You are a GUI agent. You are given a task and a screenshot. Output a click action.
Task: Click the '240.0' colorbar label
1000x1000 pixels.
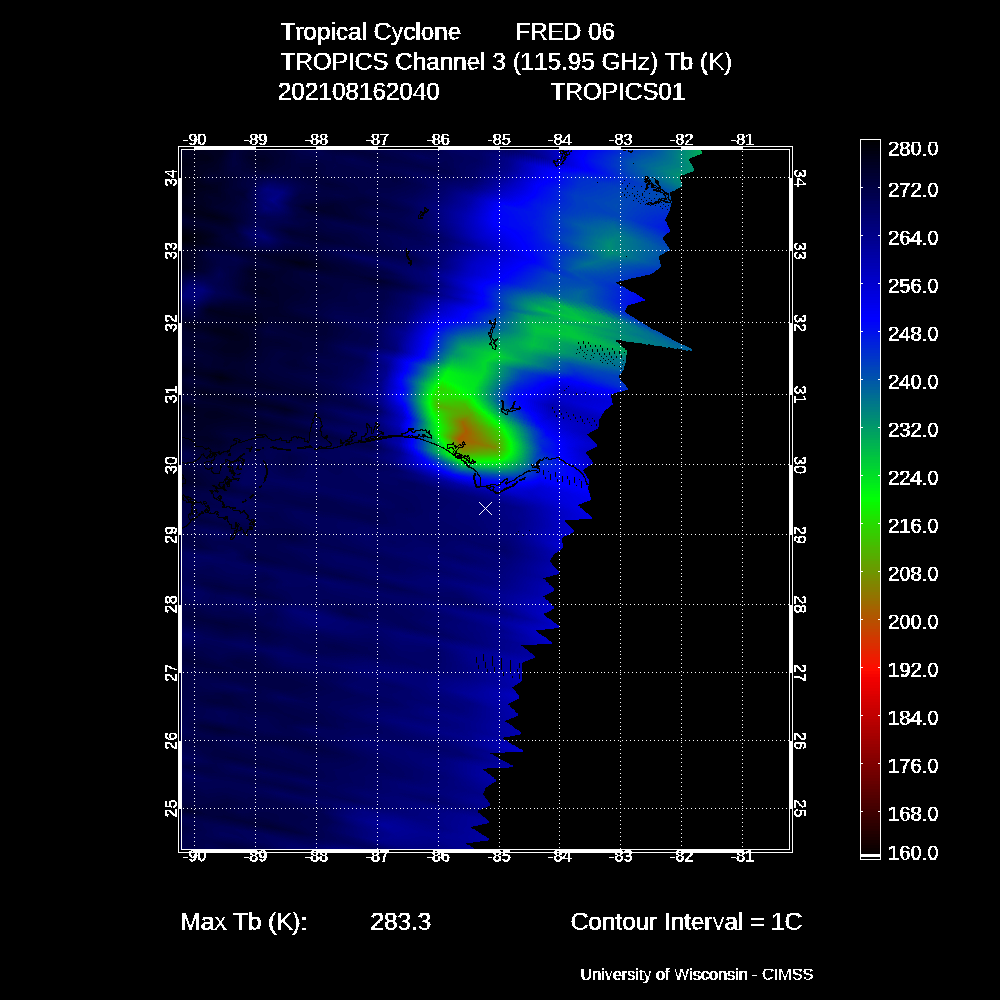[913, 382]
